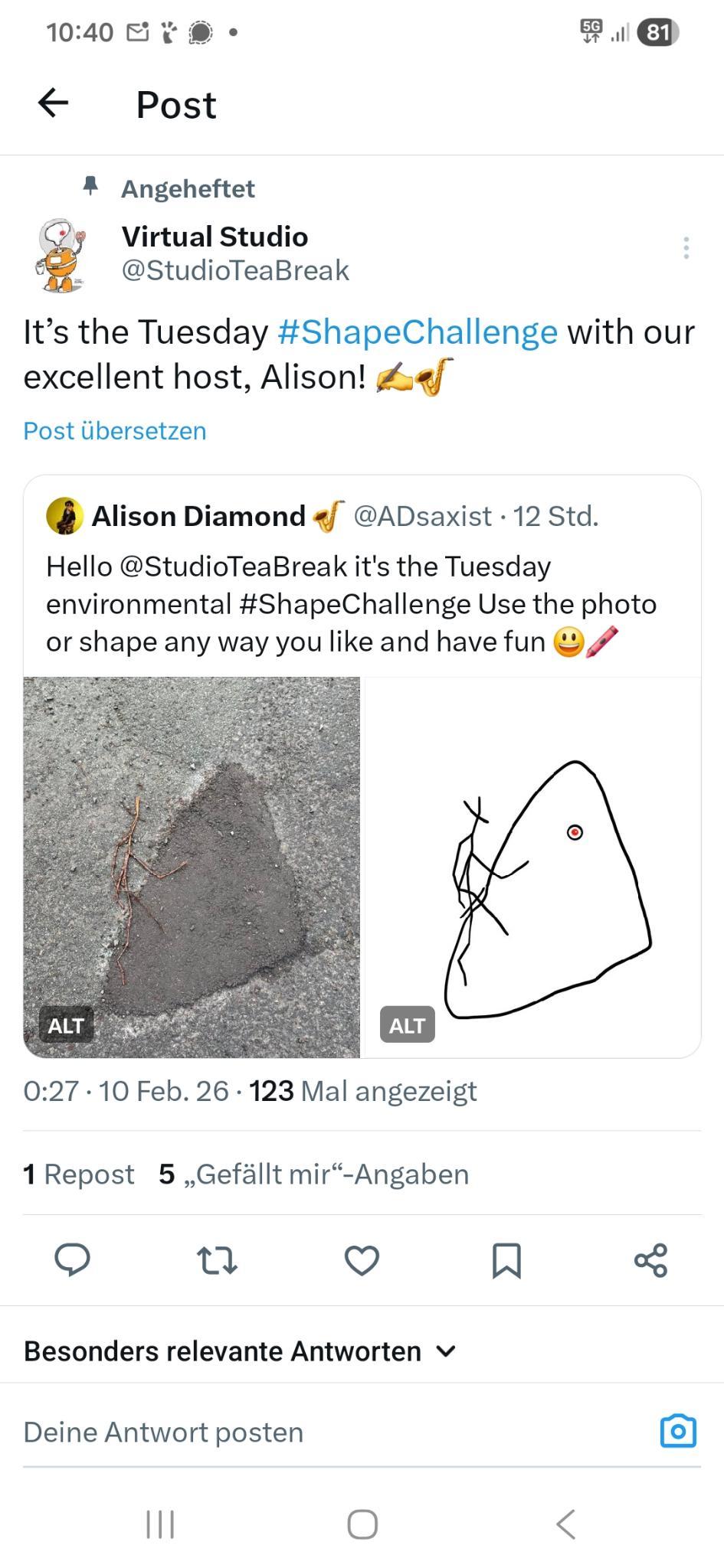This screenshot has width=724, height=1568.
Task: Tap the #ShapeChallenge hashtag link
Action: point(418,332)
